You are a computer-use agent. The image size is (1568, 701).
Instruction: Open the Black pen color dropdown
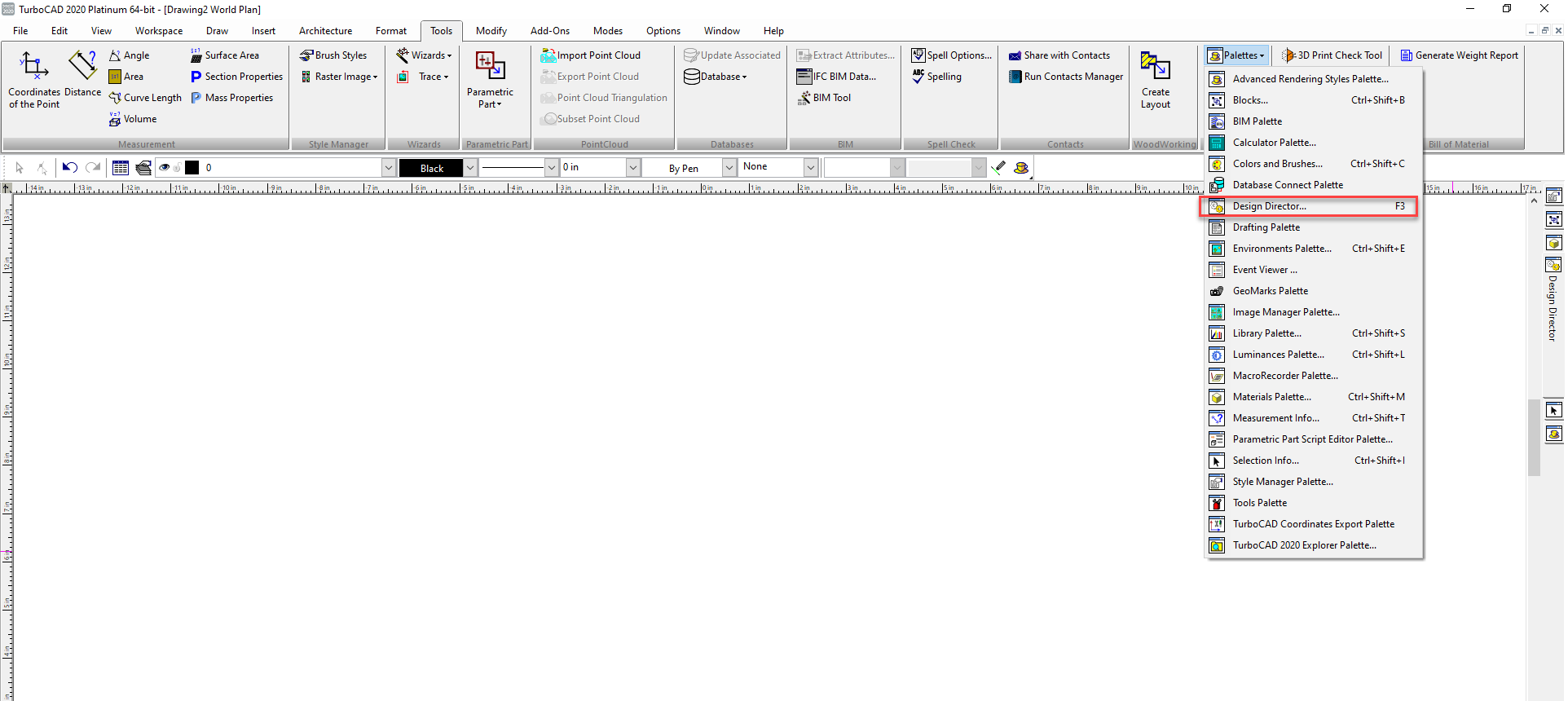point(470,168)
